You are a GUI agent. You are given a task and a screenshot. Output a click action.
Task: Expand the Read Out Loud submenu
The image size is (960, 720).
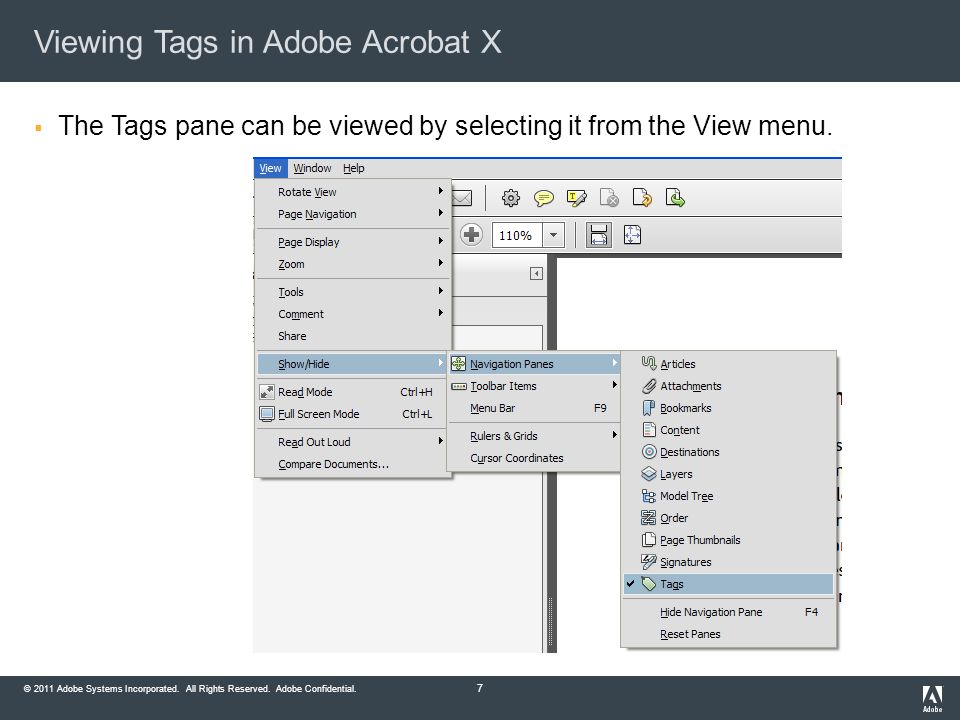[x=353, y=442]
